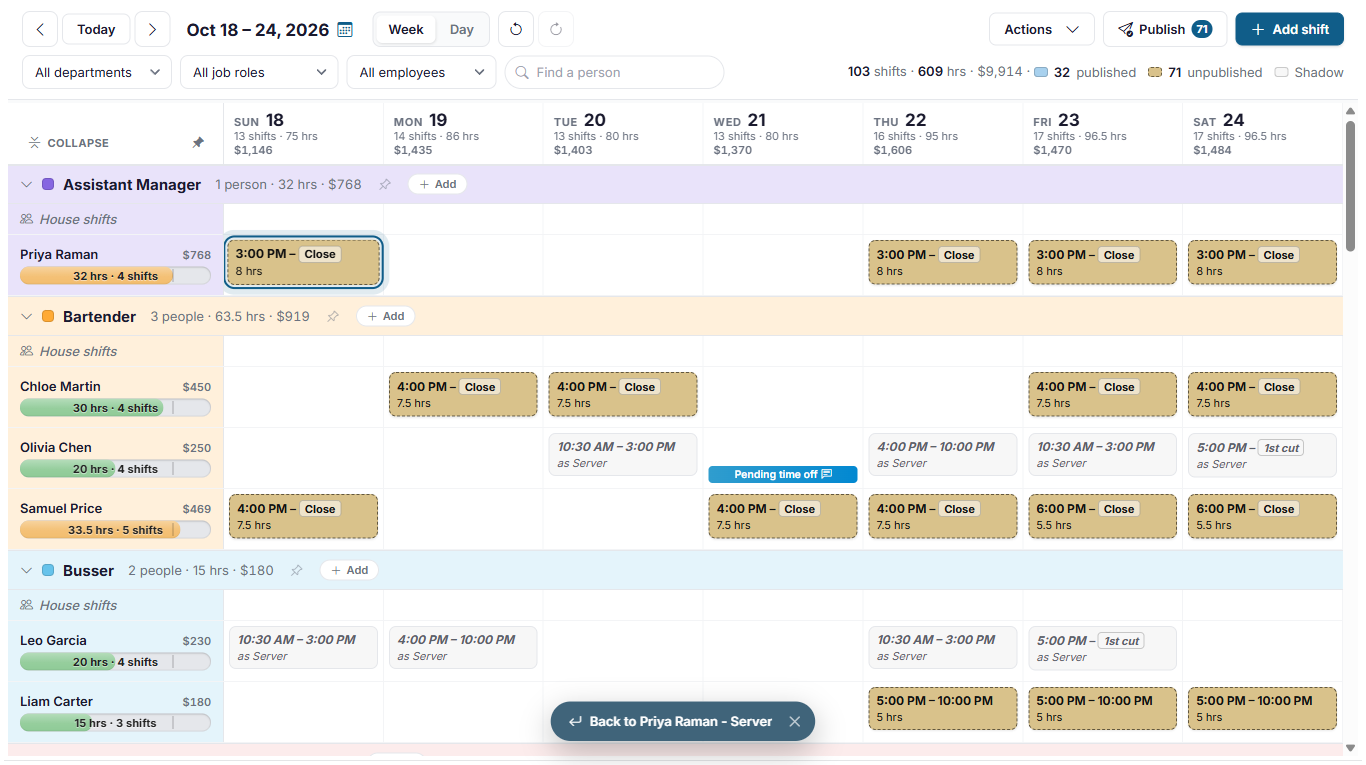This screenshot has height=765, width=1366.
Task: Click the Bartender orange color swatch
Action: click(x=48, y=316)
